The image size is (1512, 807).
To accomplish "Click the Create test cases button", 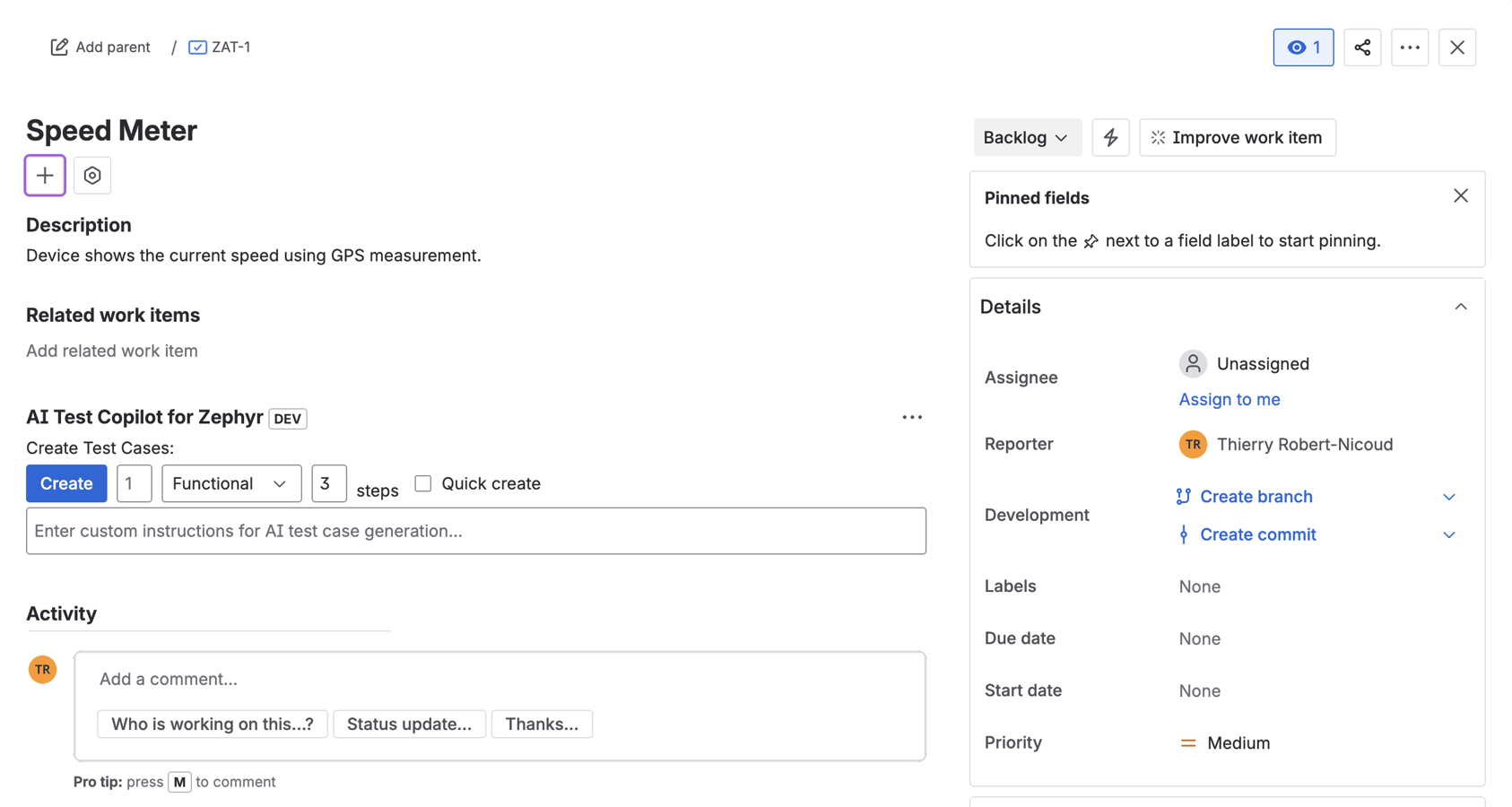I will point(65,483).
